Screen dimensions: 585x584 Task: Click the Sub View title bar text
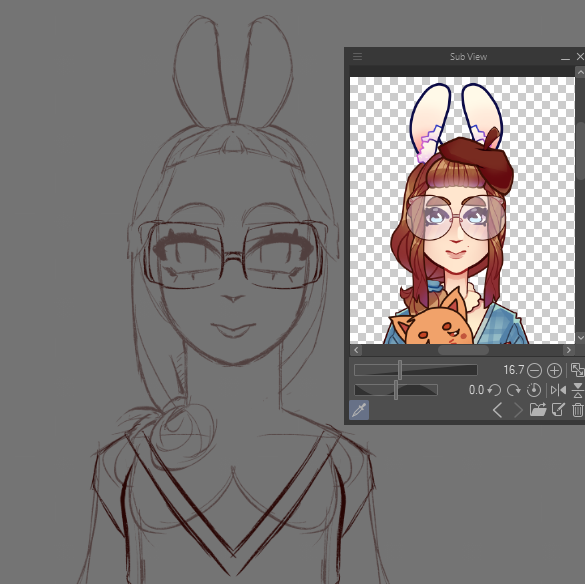point(468,57)
